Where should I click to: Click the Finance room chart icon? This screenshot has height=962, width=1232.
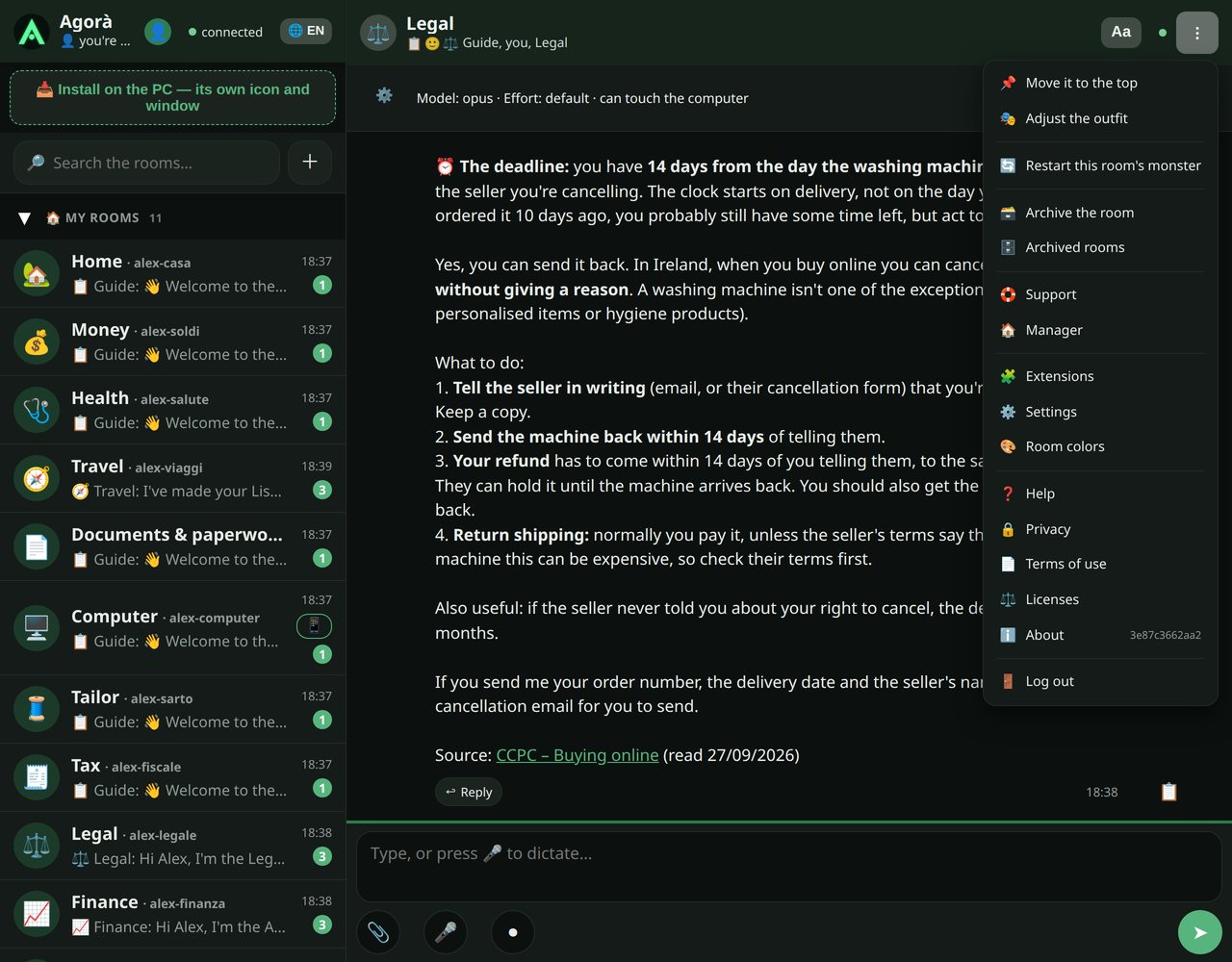(37, 914)
